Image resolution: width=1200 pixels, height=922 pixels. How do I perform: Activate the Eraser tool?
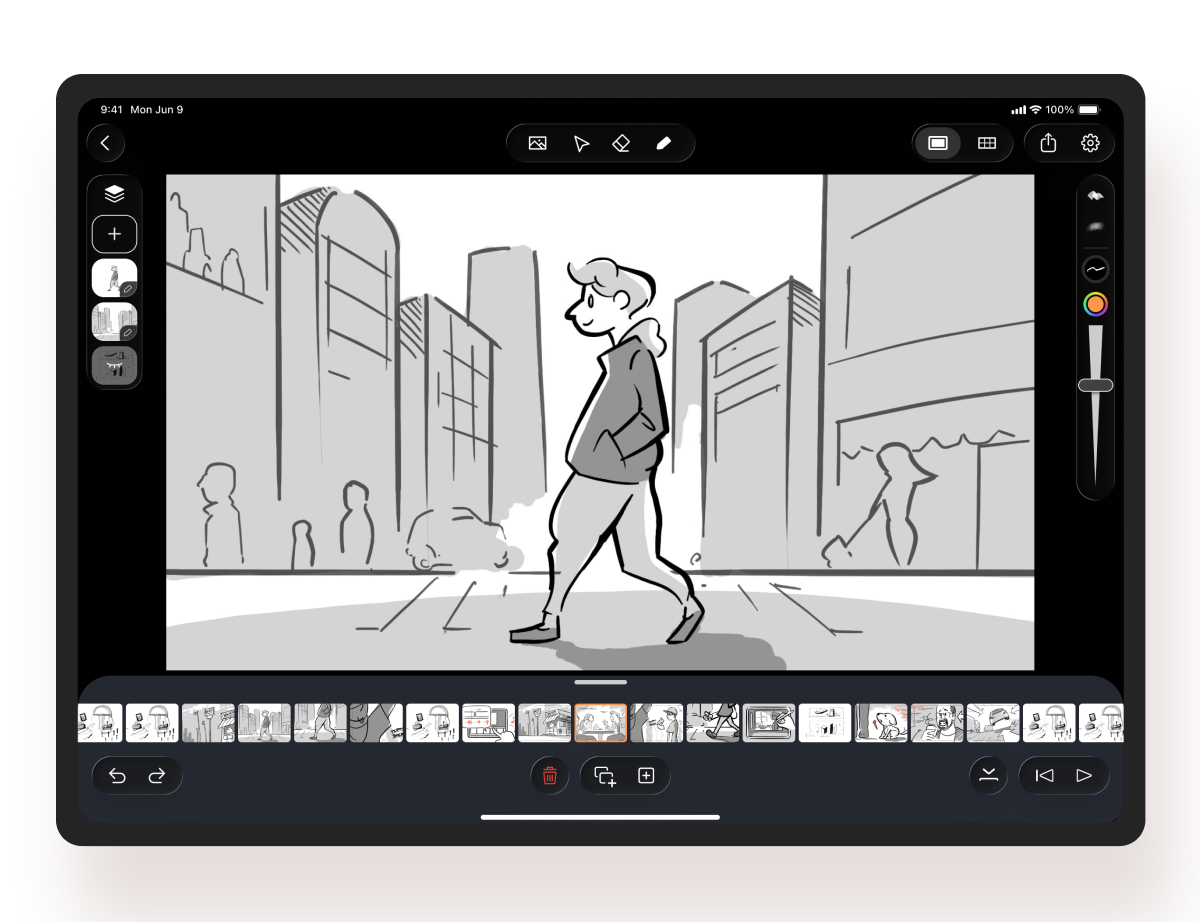621,143
